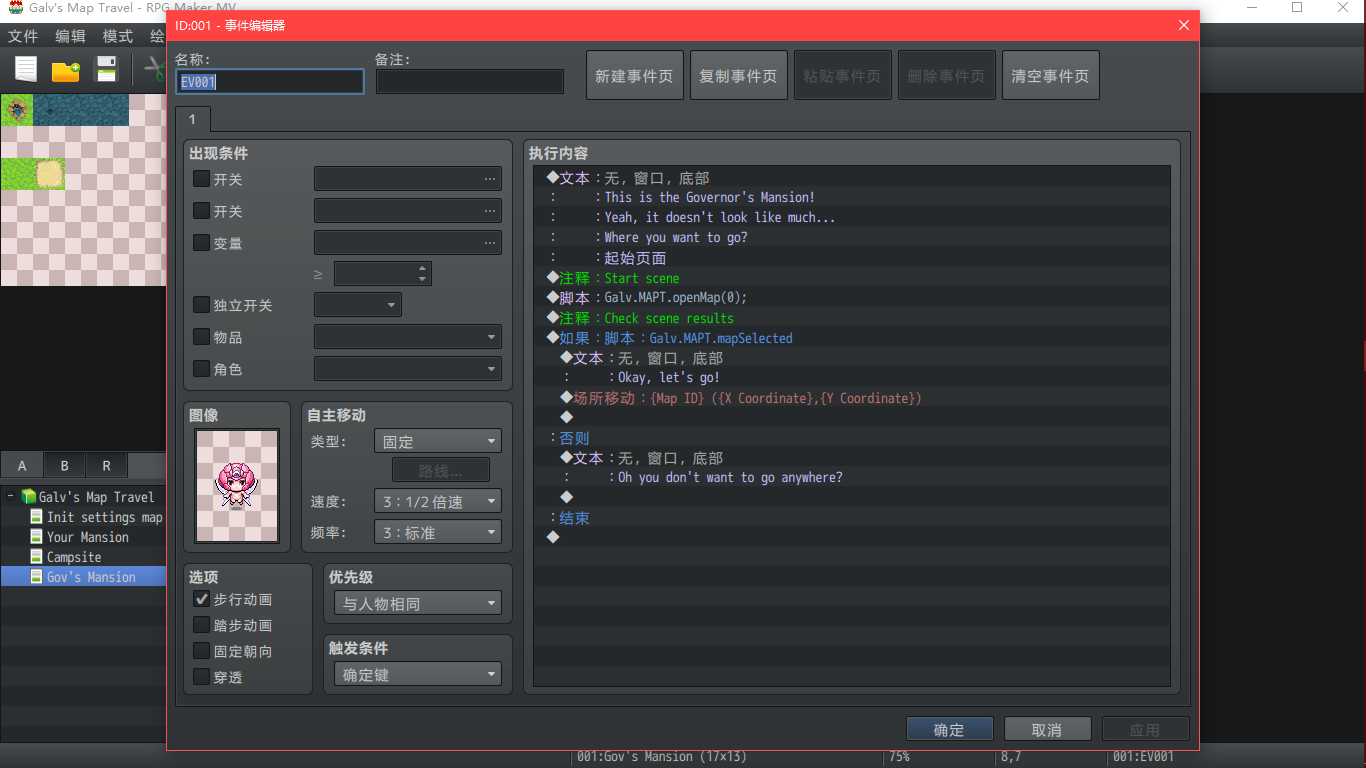Click the 新建事件页 button

[635, 76]
